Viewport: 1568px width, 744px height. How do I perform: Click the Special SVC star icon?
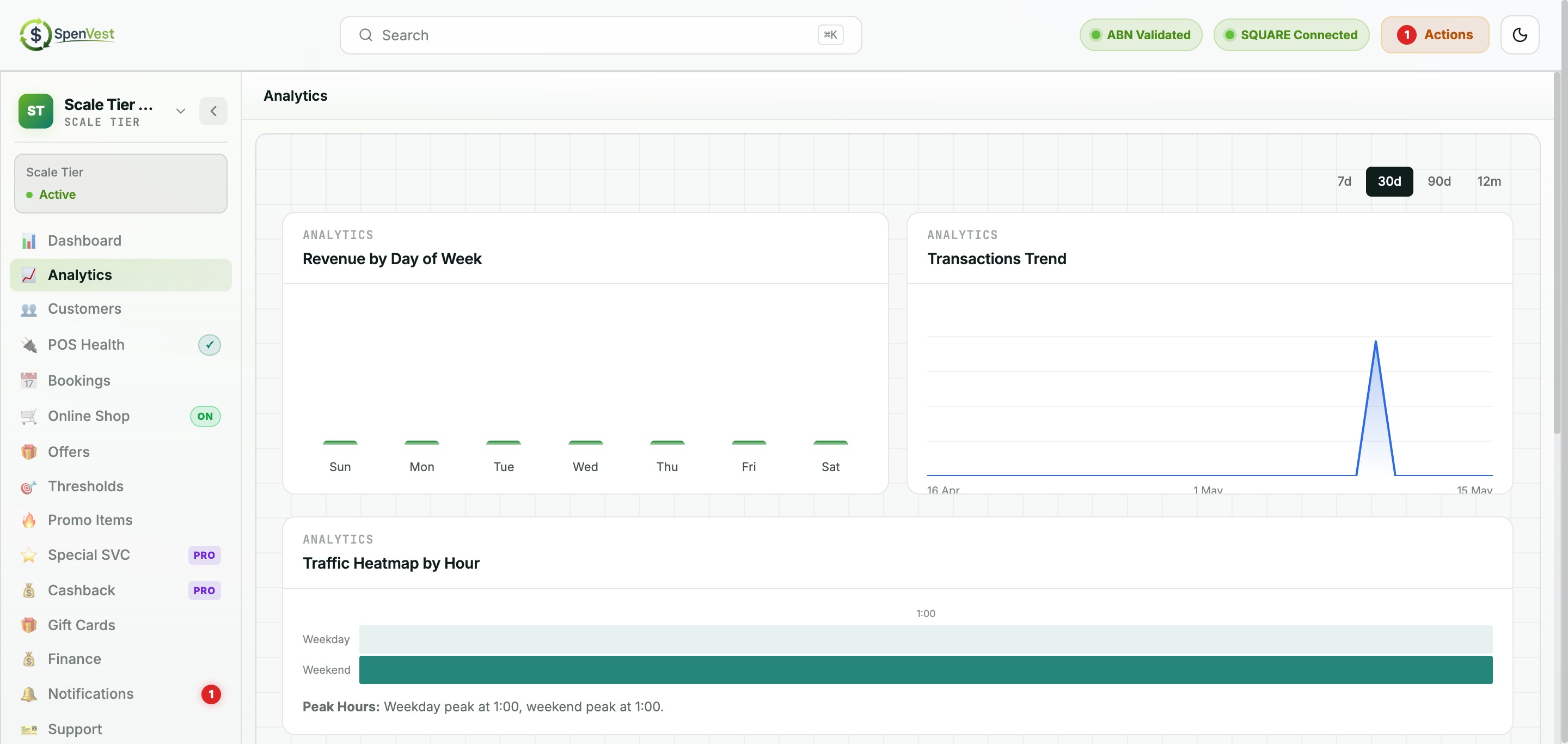point(29,554)
